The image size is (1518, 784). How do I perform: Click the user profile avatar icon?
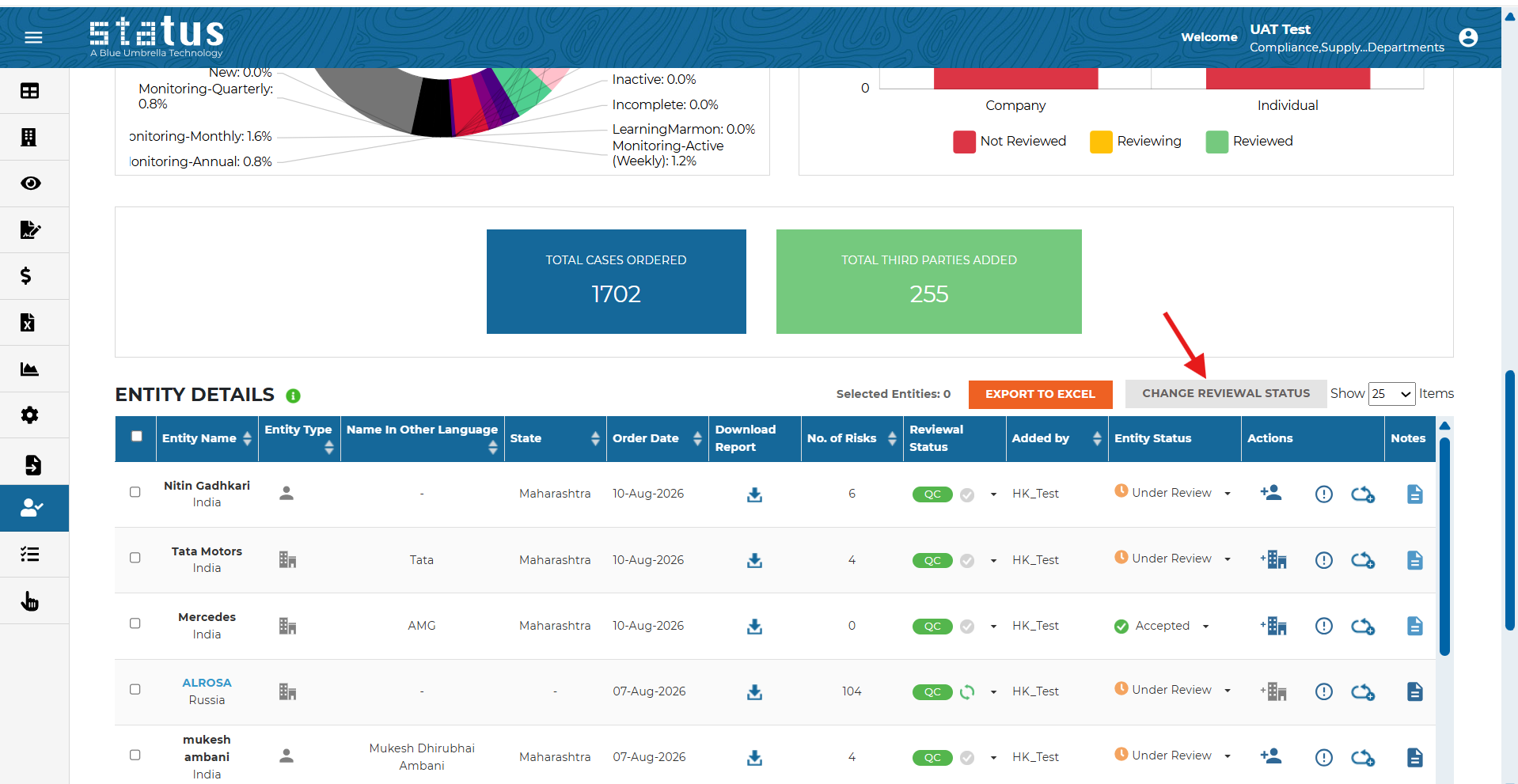[1468, 37]
